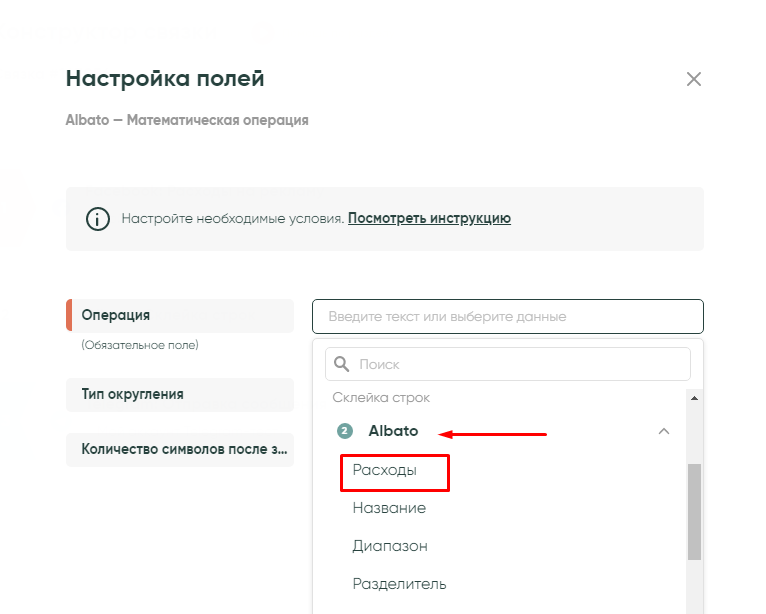Choose Склейка строк from the list

point(381,397)
